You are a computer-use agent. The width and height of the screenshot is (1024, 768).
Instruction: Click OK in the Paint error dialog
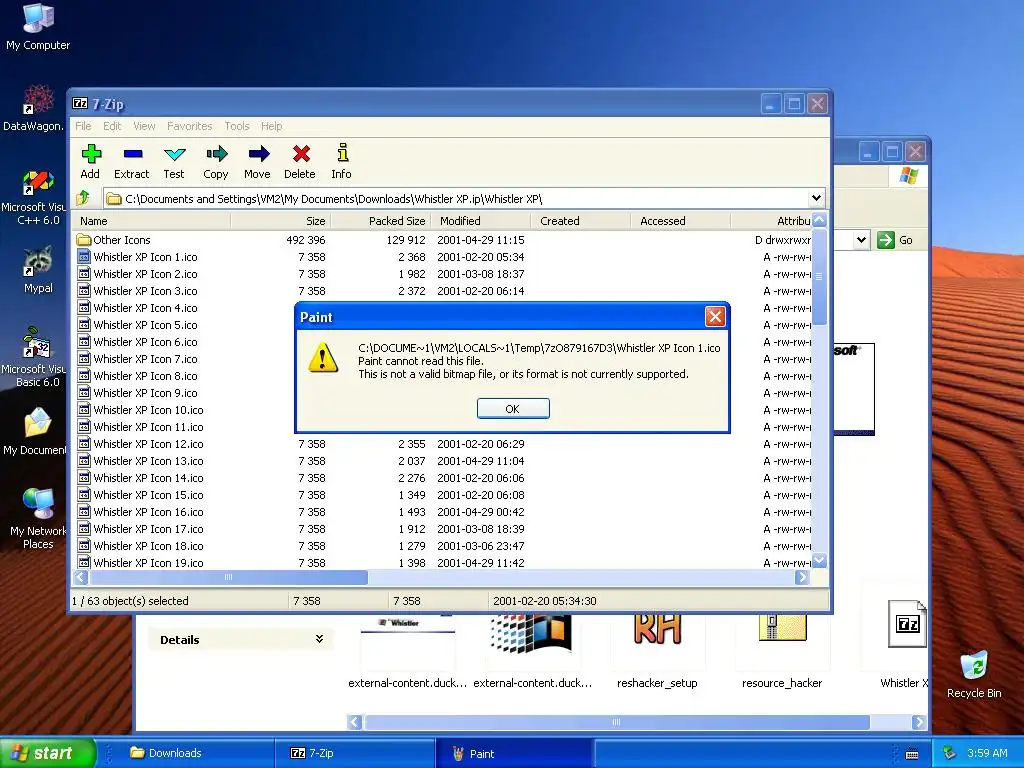(x=513, y=408)
